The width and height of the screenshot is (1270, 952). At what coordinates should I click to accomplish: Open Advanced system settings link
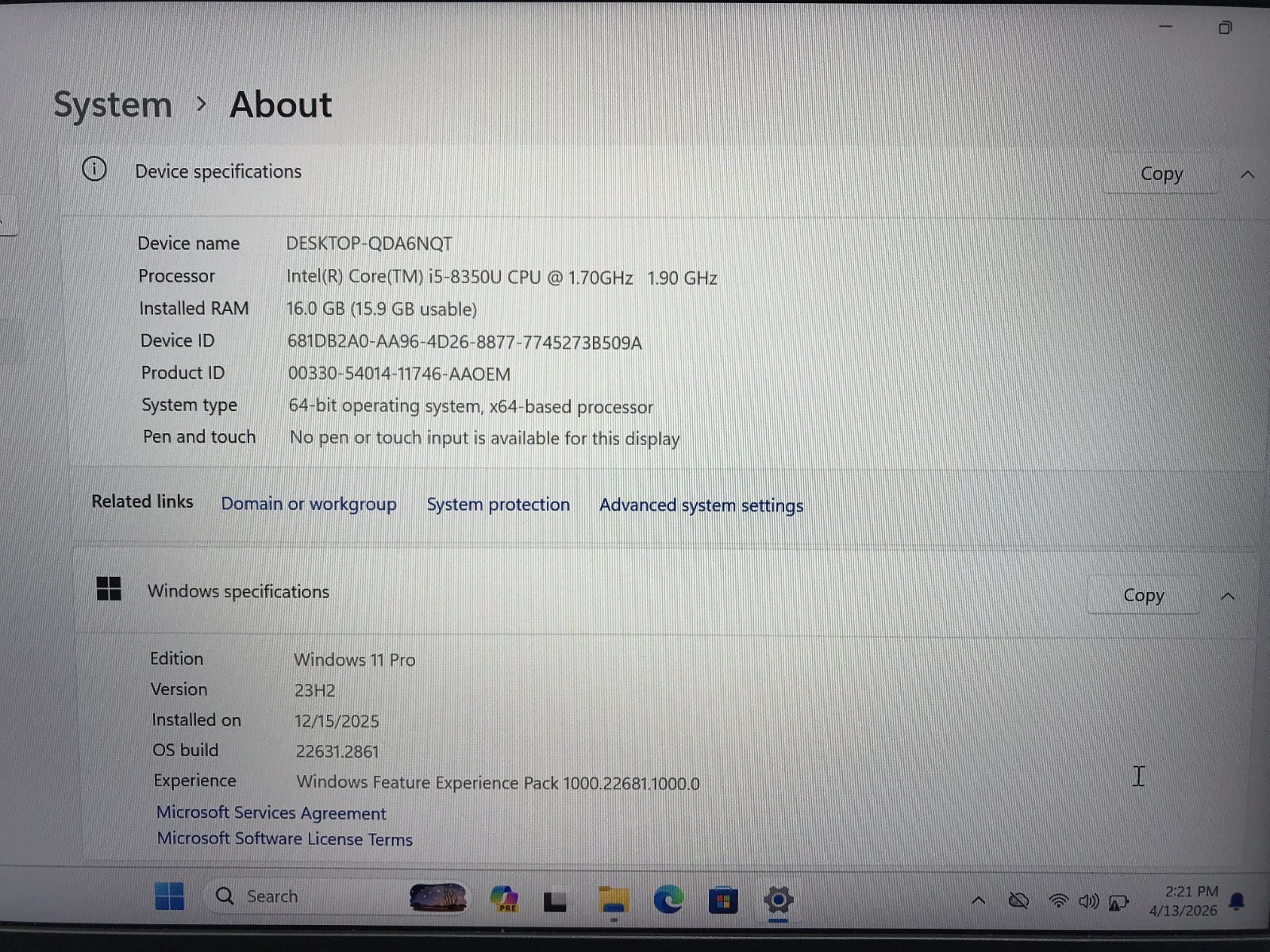(x=701, y=505)
